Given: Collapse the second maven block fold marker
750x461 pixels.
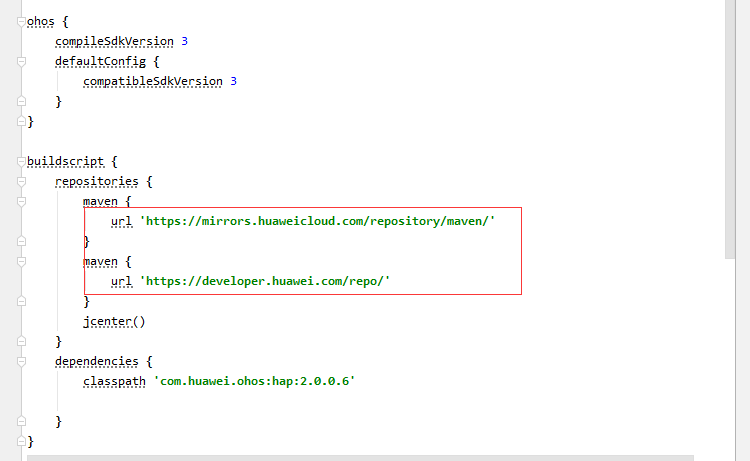Looking at the screenshot, I should pyautogui.click(x=21, y=262).
